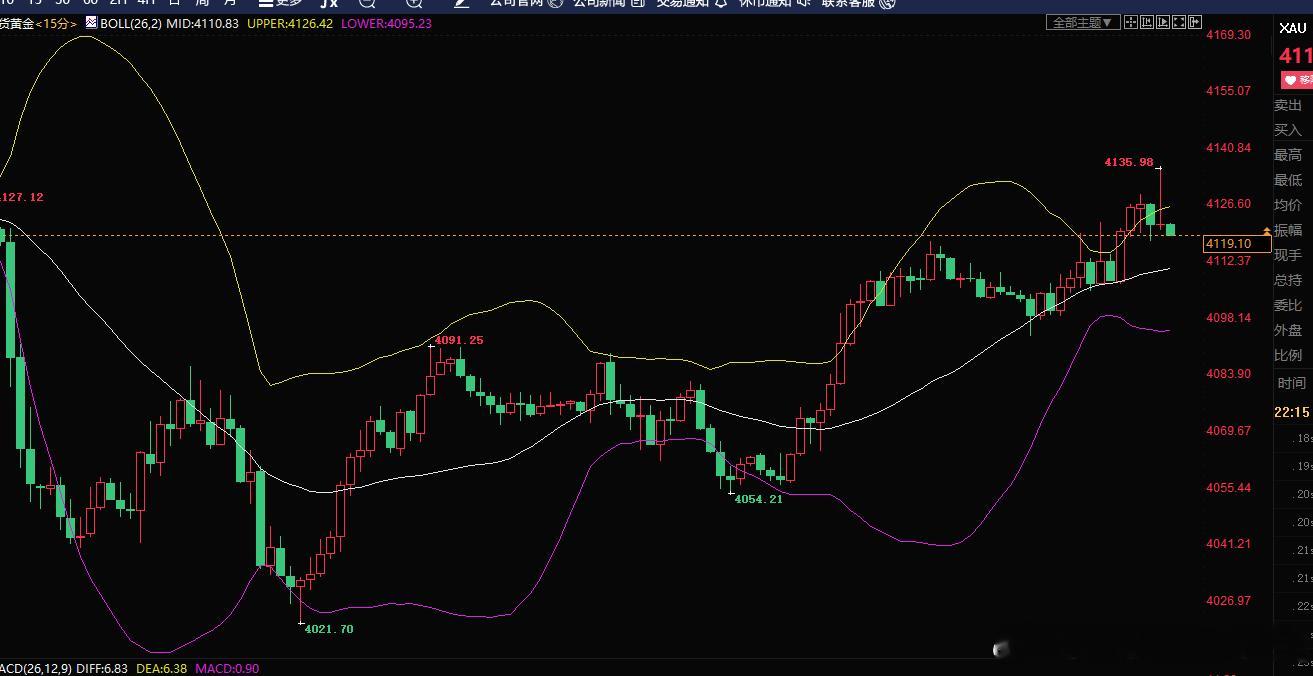This screenshot has height=676, width=1313.
Task: Select the pencil drawing tool icon
Action: [461, 3]
